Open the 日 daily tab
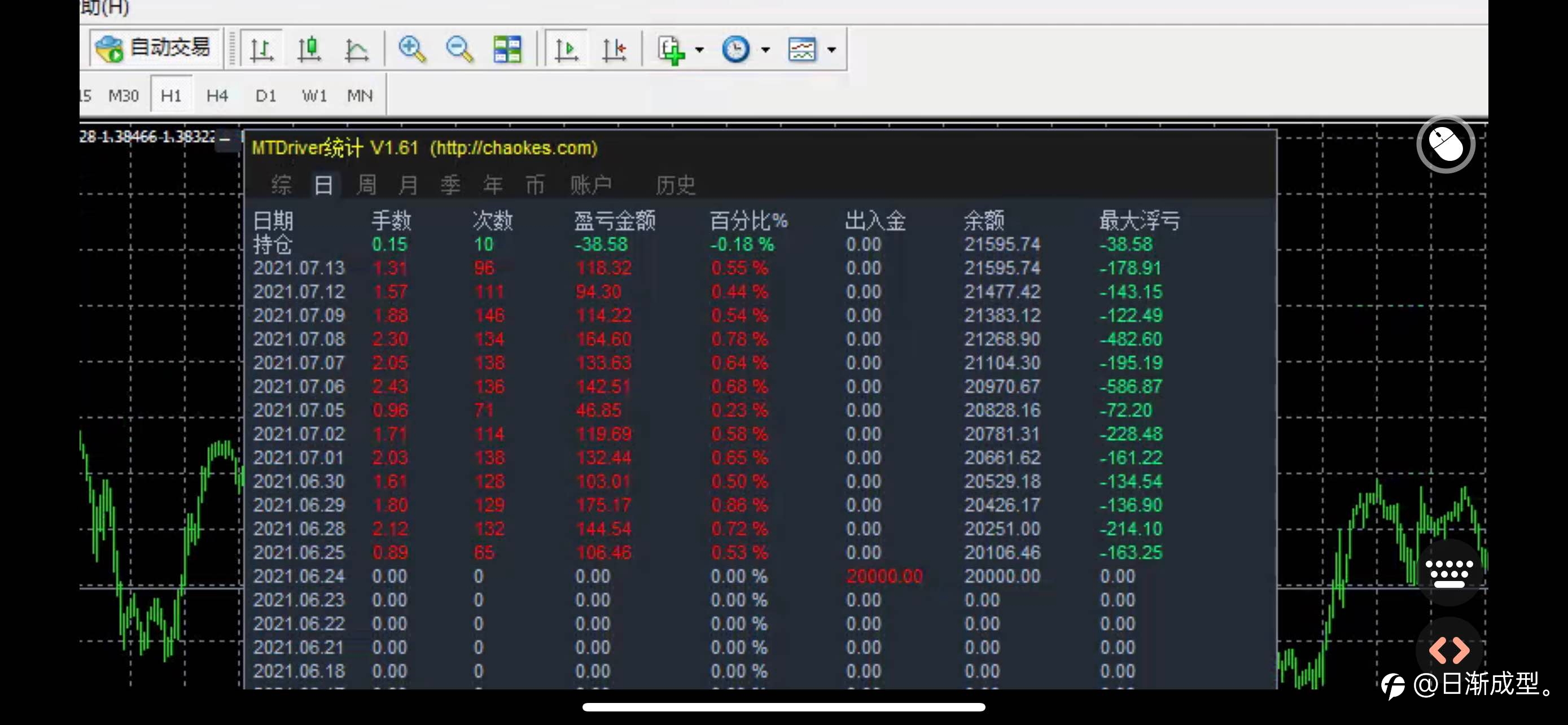 (x=323, y=185)
